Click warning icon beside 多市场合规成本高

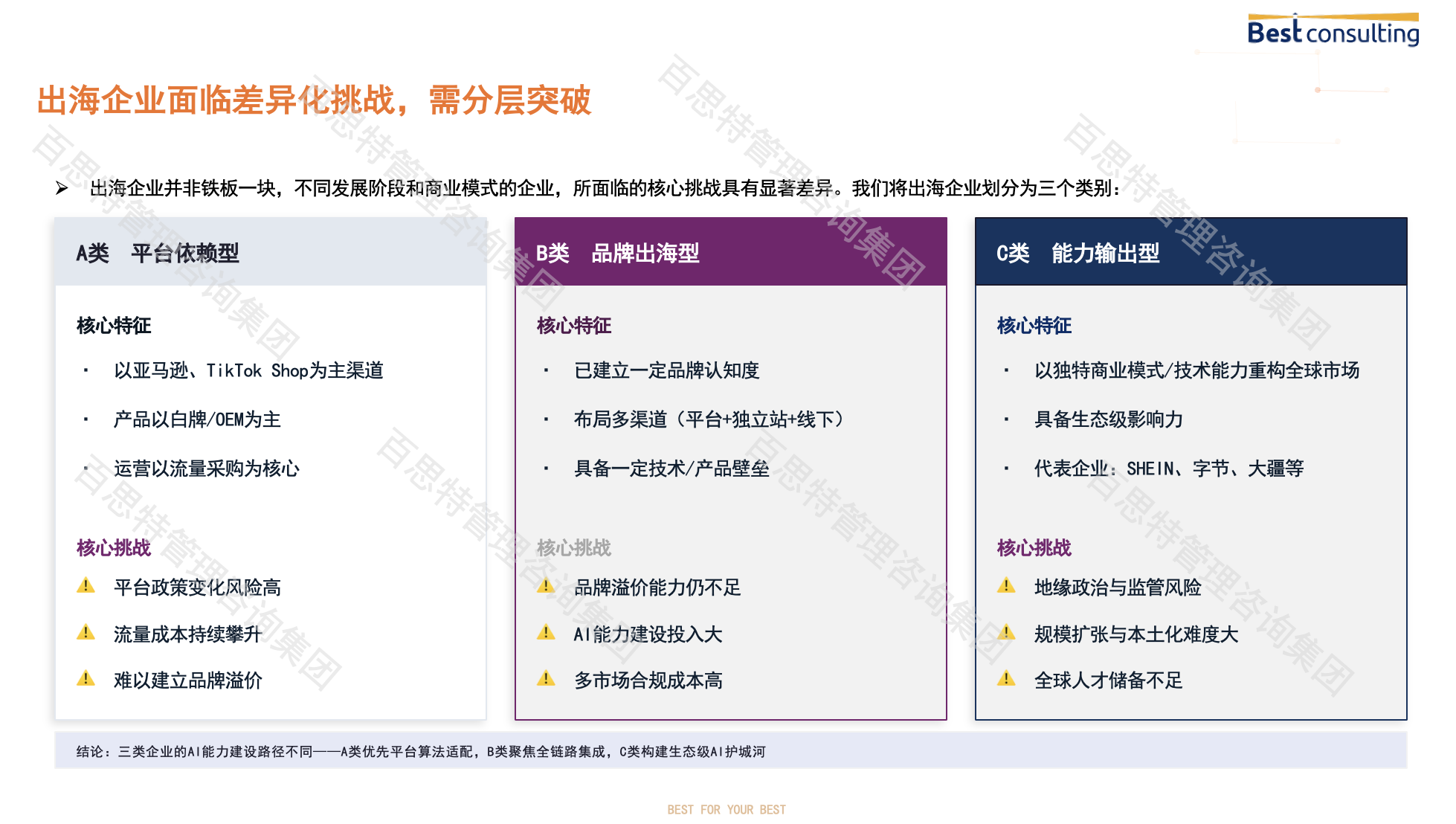547,679
